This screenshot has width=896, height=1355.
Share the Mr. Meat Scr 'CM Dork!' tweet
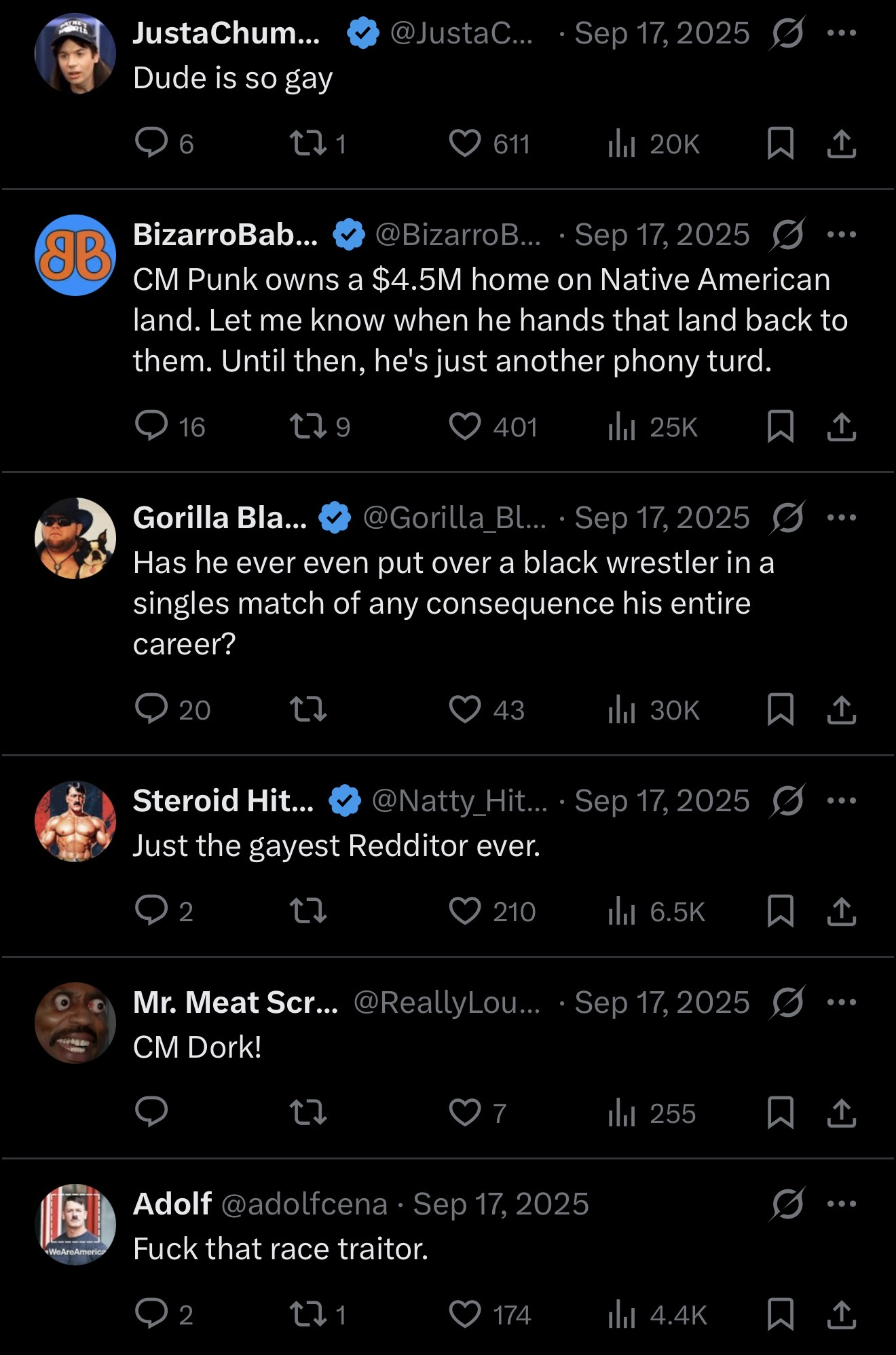841,1113
